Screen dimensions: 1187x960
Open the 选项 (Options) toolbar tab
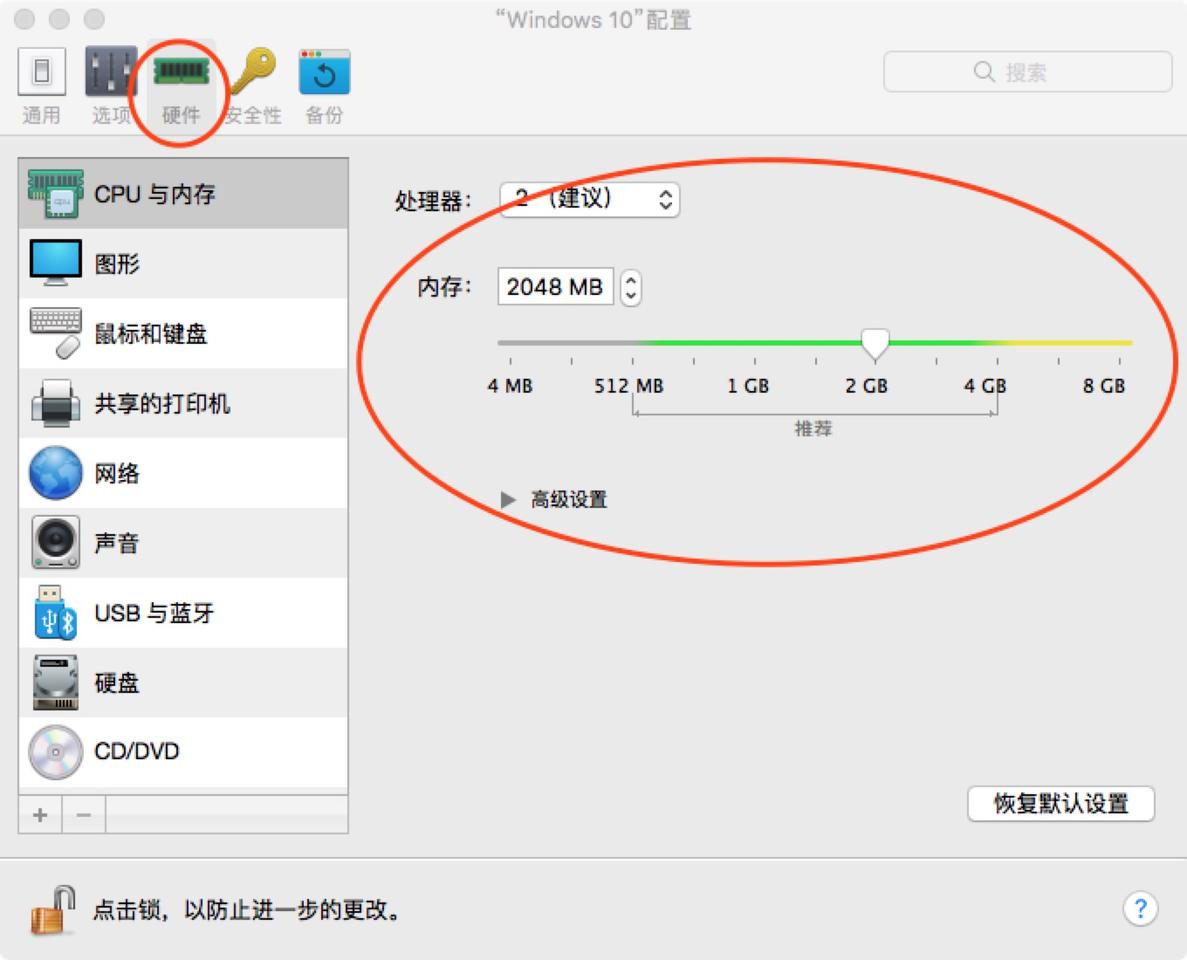(x=111, y=85)
